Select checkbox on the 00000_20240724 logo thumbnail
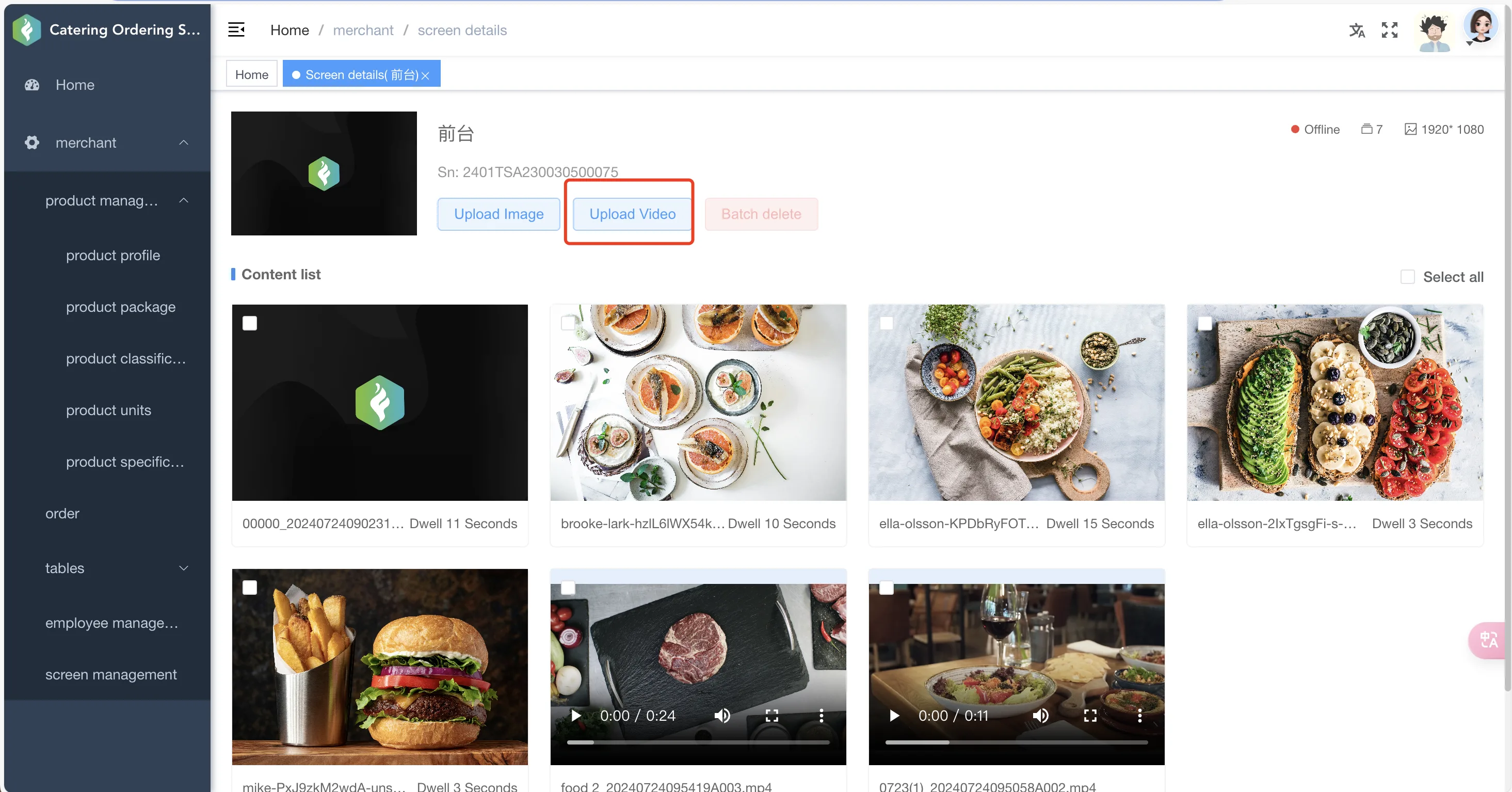 click(249, 324)
